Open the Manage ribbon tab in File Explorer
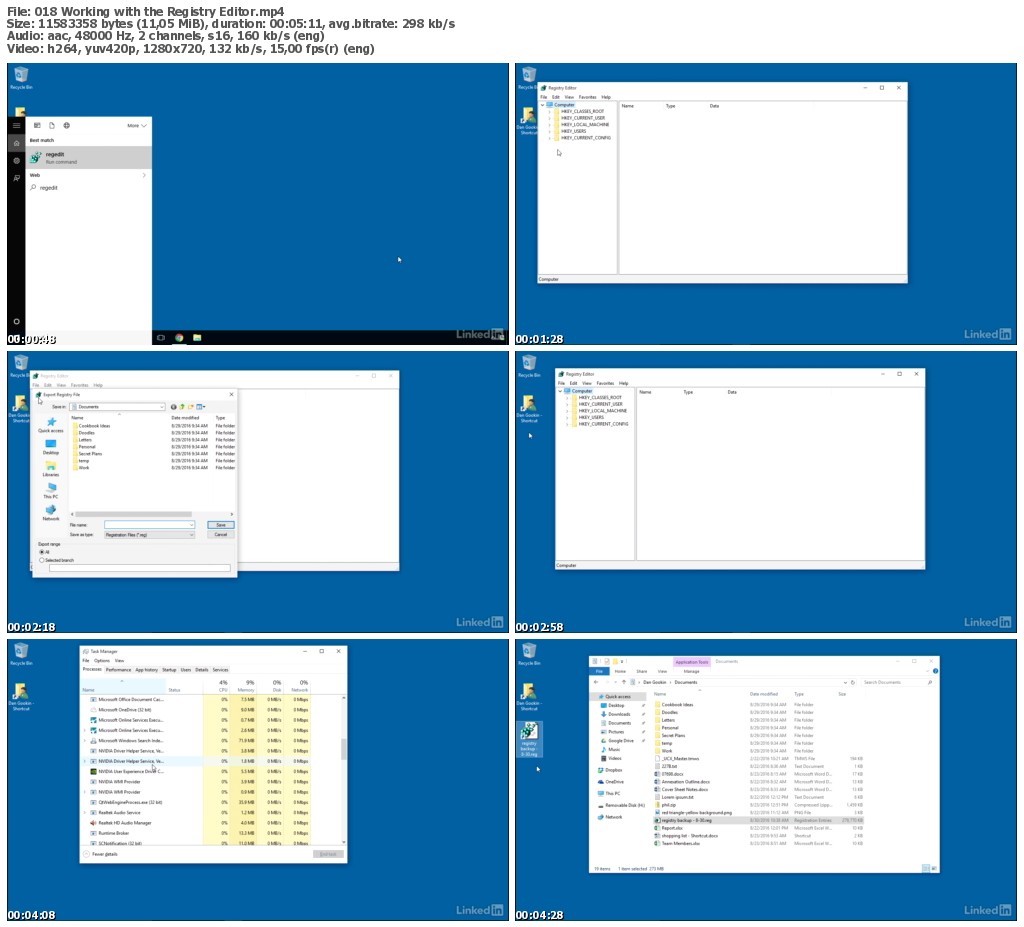The image size is (1024, 927). [x=692, y=671]
